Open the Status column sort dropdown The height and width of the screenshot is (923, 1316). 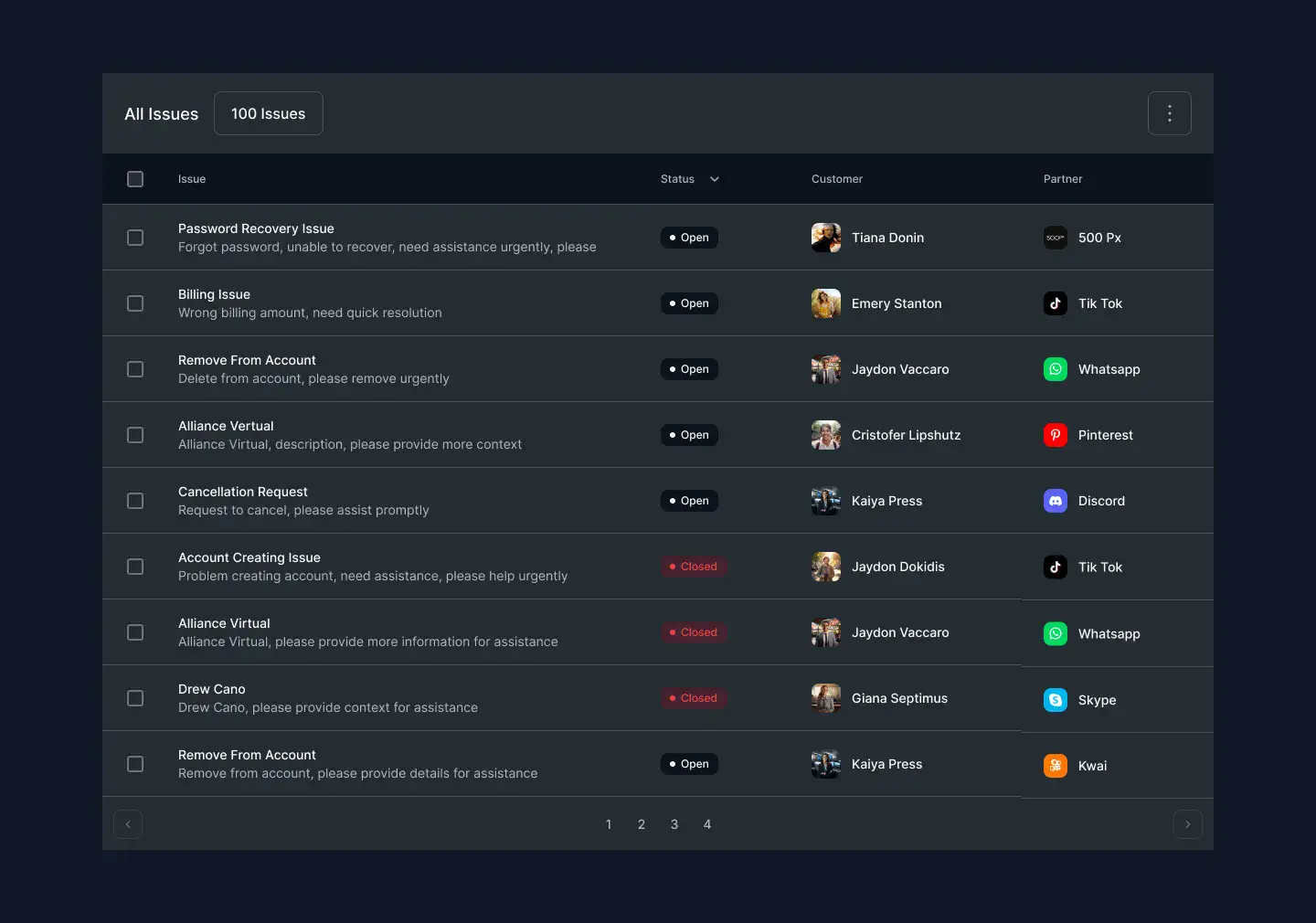click(715, 179)
